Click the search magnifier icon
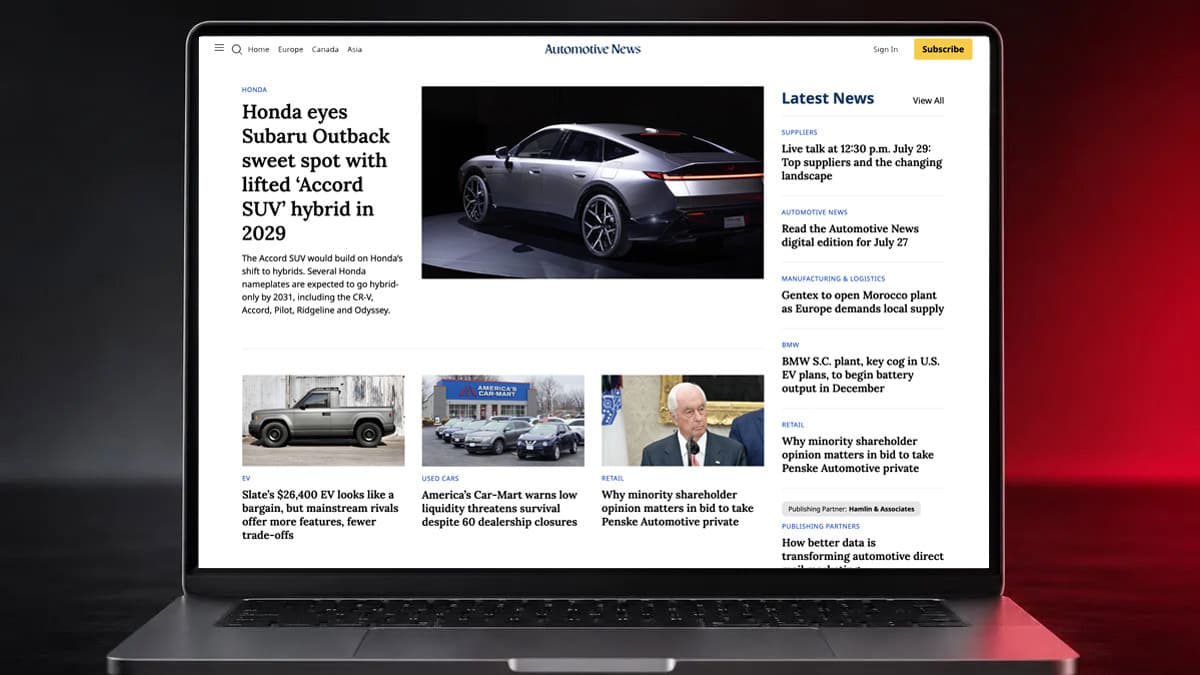The image size is (1200, 675). (237, 49)
